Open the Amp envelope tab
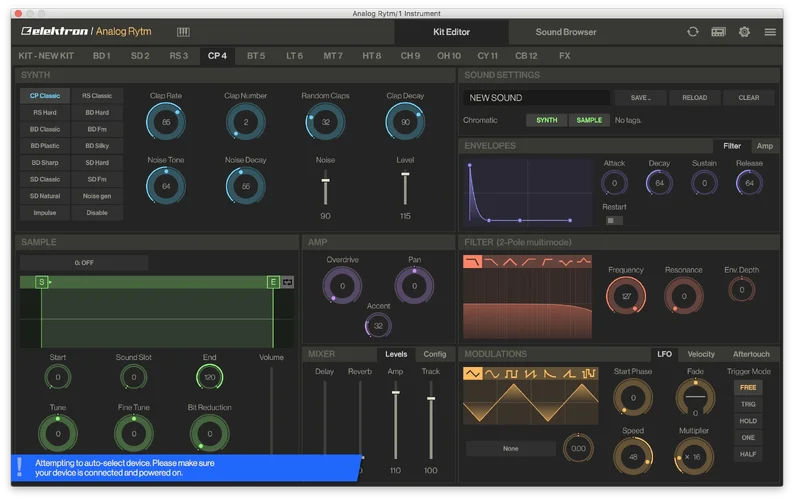 click(765, 146)
